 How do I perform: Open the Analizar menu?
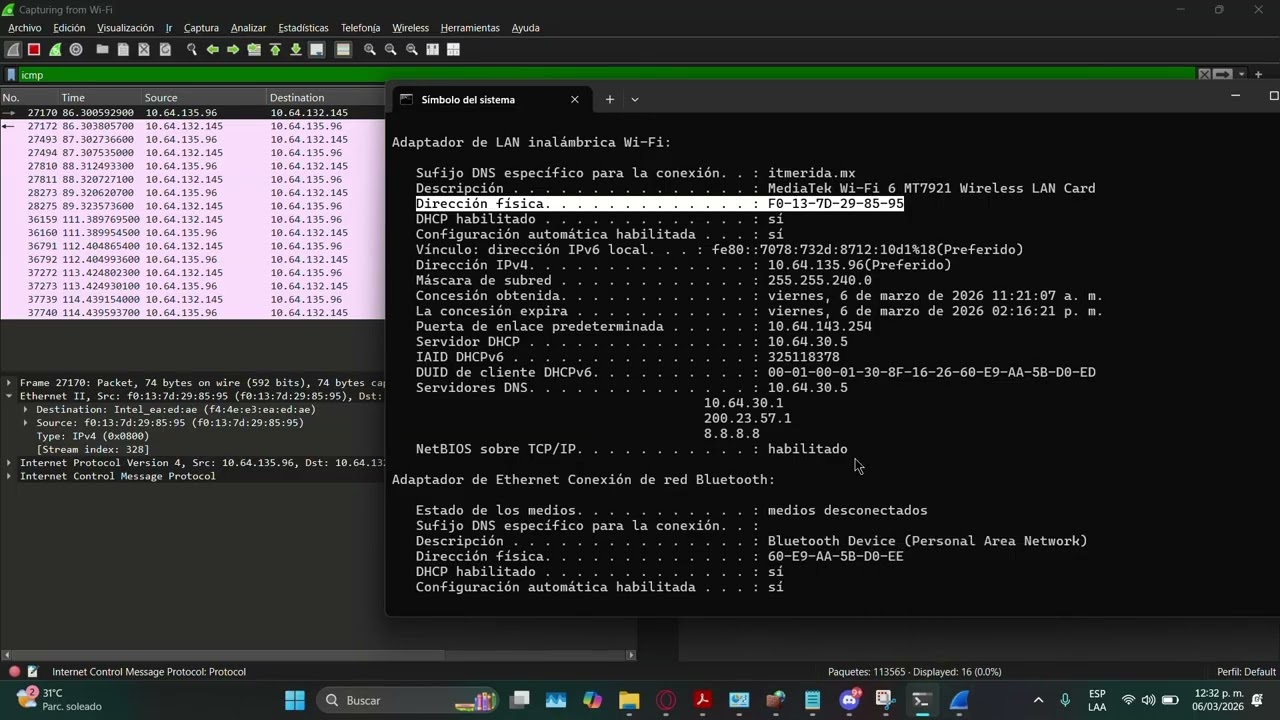coord(248,28)
